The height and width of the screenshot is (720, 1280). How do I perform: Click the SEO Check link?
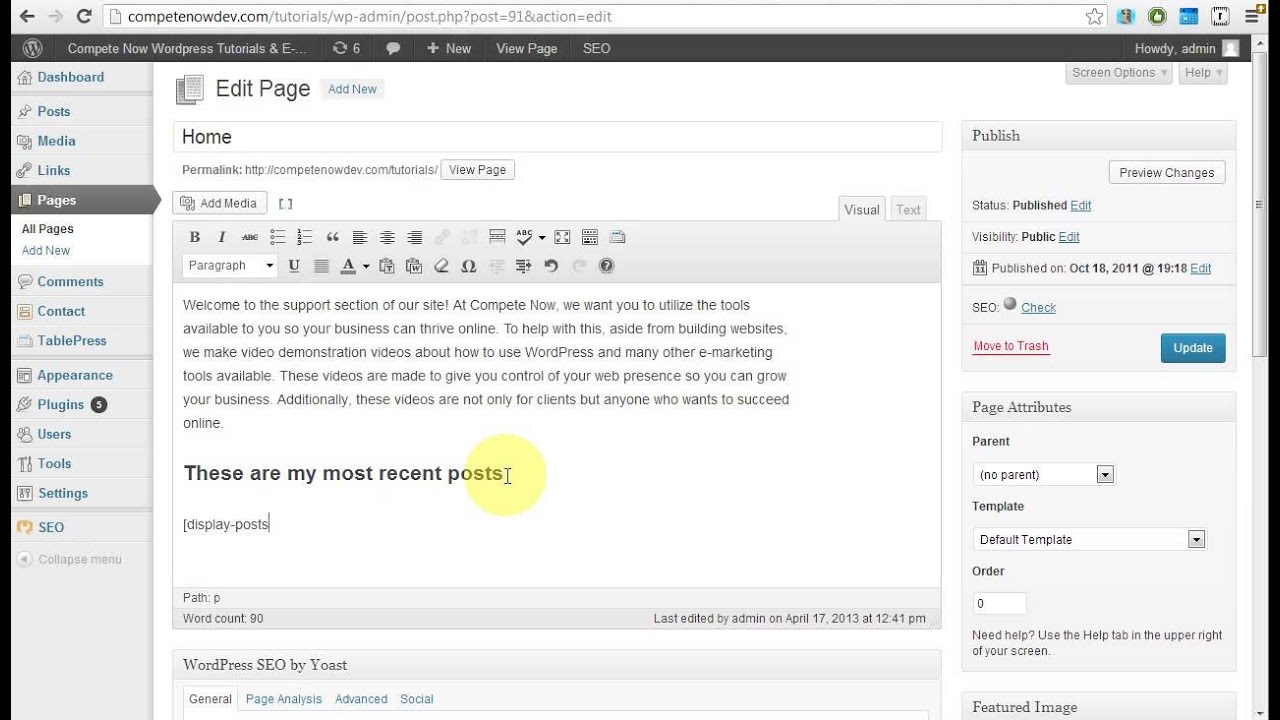point(1038,308)
